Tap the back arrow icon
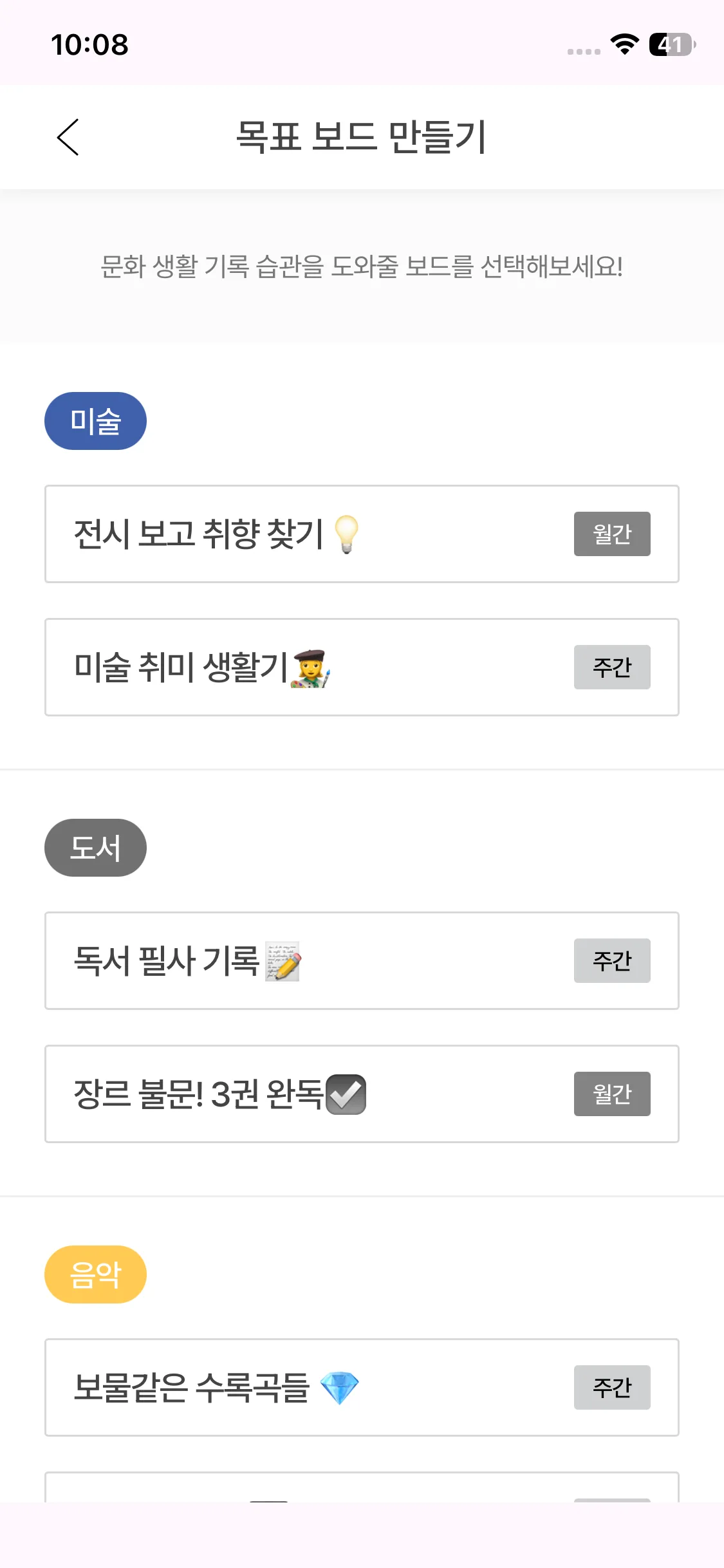The width and height of the screenshot is (724, 1568). [68, 137]
